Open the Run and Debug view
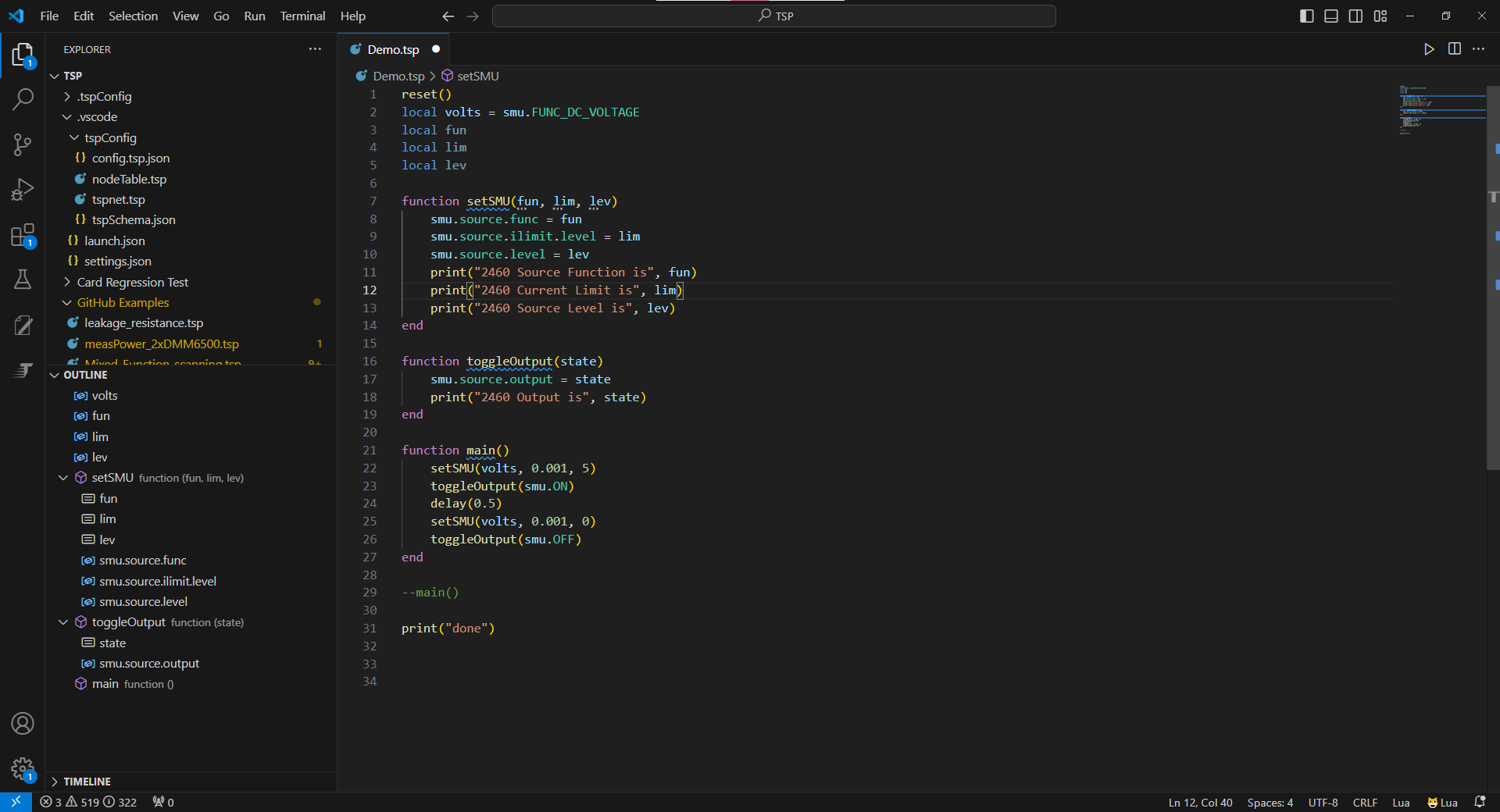Screen dimensions: 1500x812 [x=23, y=190]
